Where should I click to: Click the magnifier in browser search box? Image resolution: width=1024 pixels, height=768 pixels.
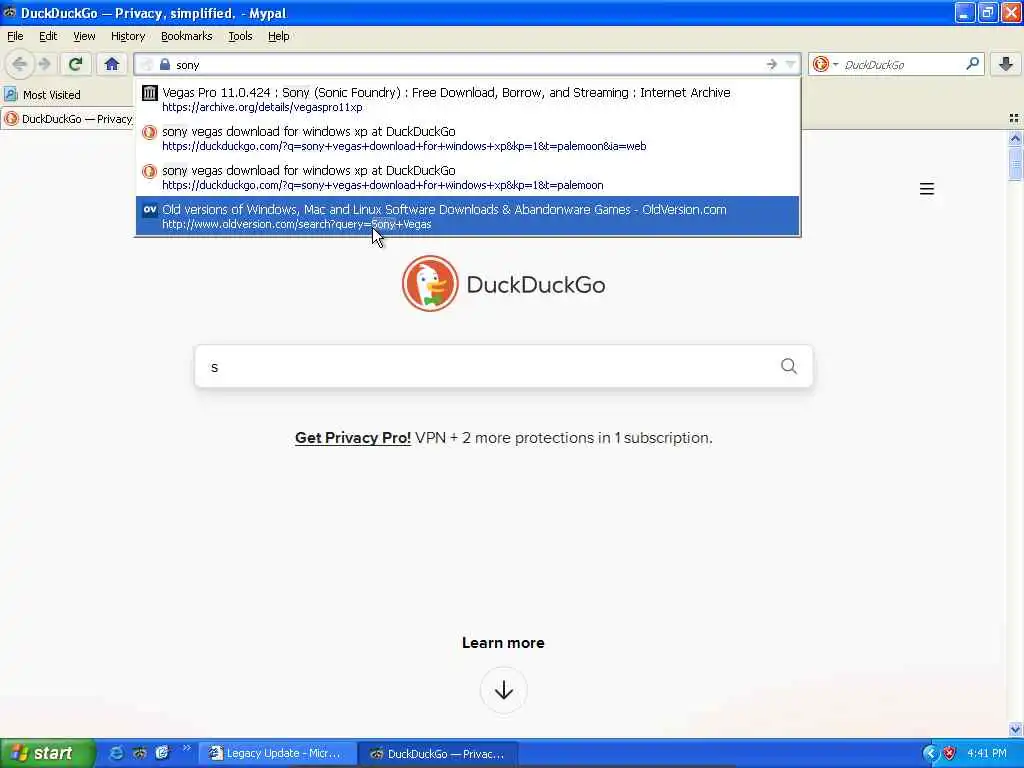coord(972,64)
